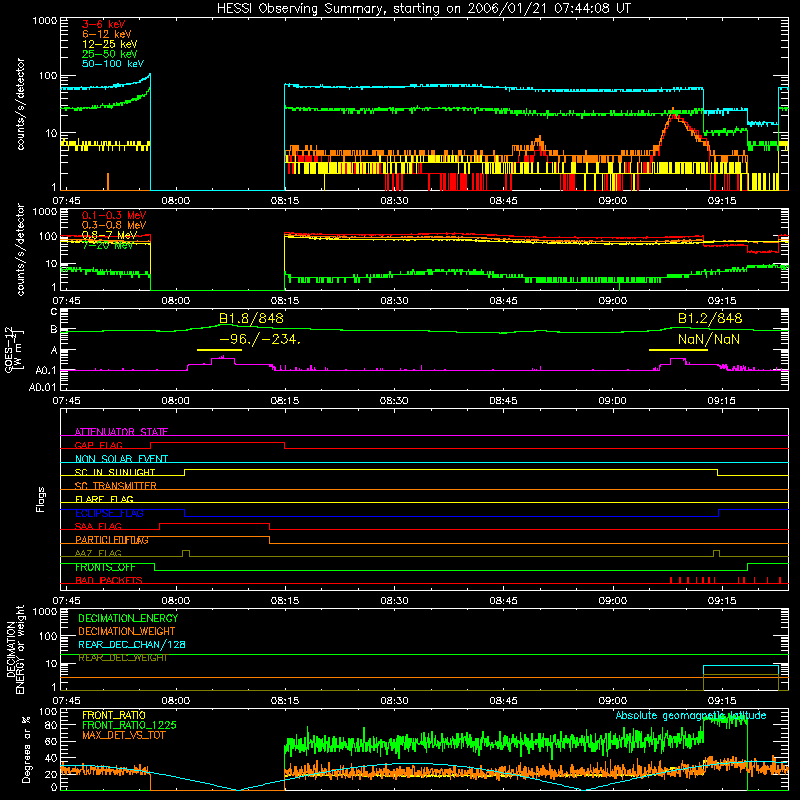Select the yellow flare interval bar under NaN/NaN

point(678,350)
